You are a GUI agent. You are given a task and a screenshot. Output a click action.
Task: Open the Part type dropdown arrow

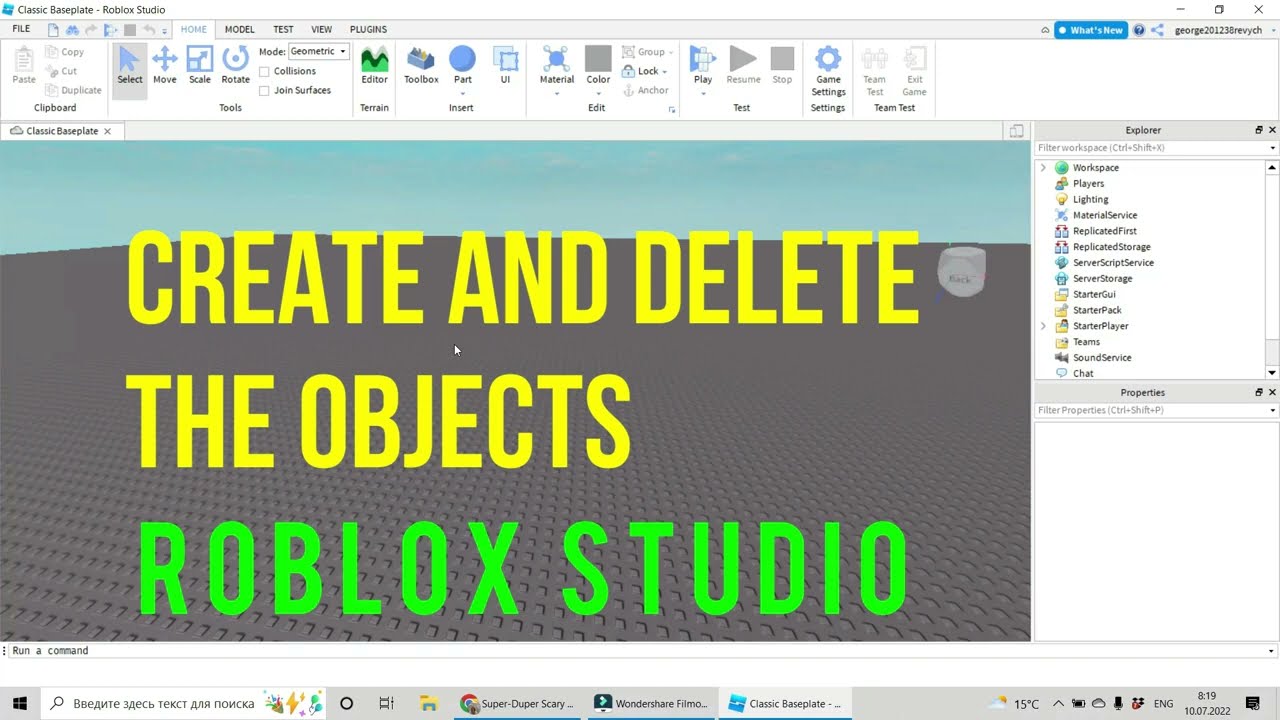coord(462,93)
